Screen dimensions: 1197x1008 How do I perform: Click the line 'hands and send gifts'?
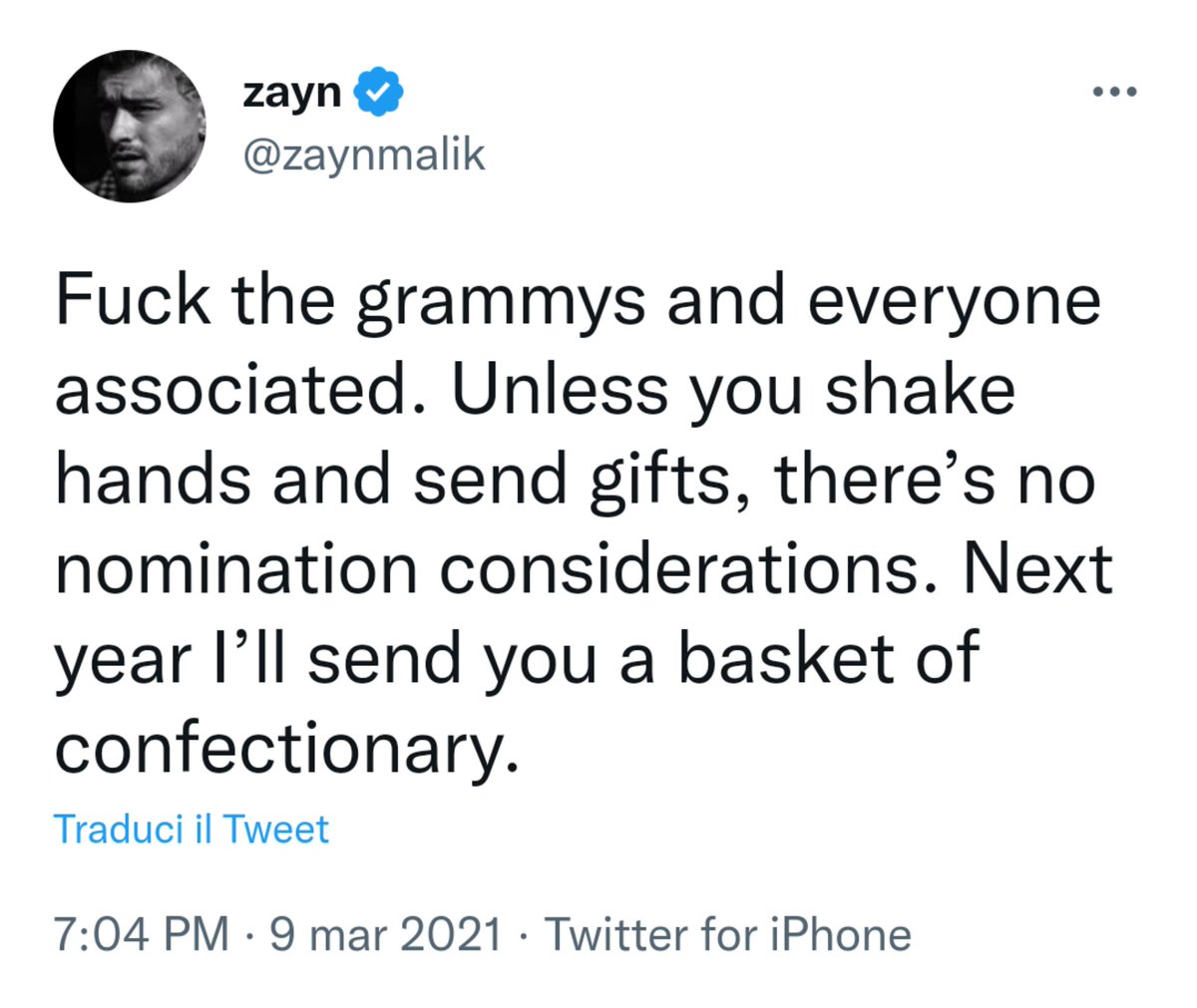(x=576, y=481)
